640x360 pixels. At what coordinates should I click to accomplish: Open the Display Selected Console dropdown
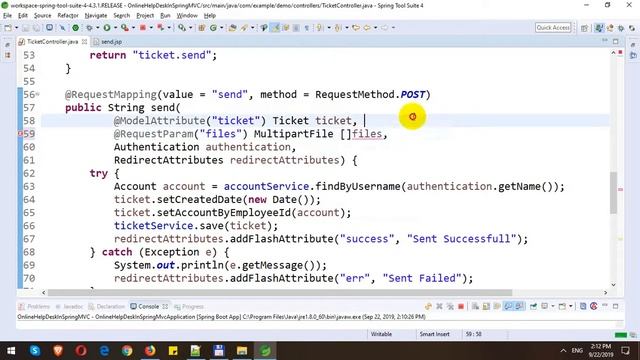553,306
